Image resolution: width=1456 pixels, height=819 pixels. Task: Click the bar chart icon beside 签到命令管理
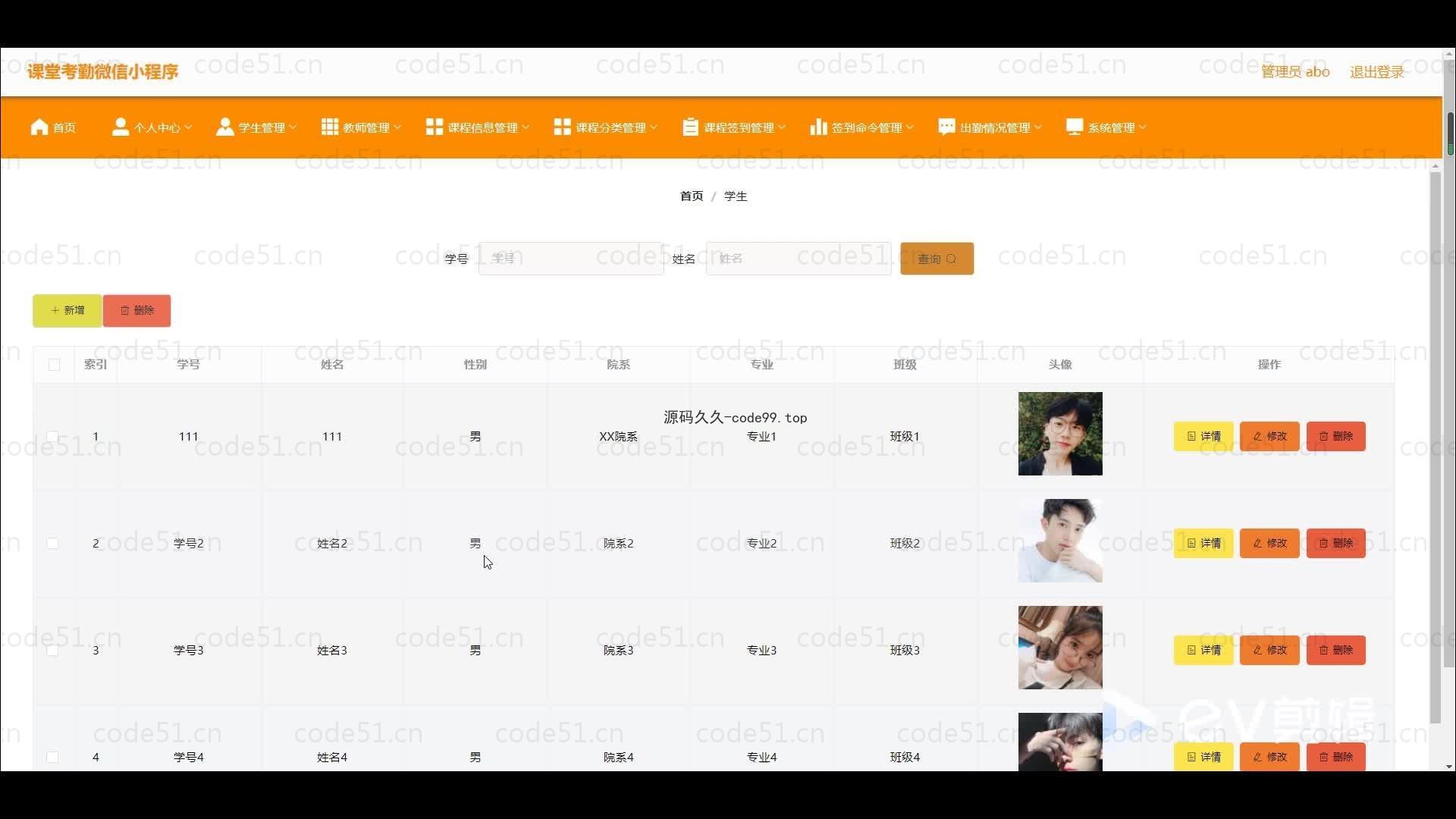pyautogui.click(x=818, y=127)
